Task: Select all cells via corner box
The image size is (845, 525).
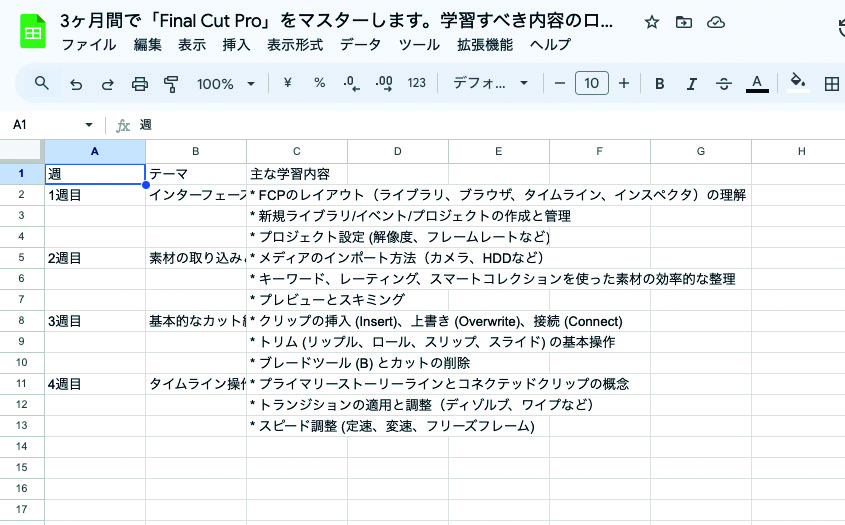Action: [x=22, y=150]
